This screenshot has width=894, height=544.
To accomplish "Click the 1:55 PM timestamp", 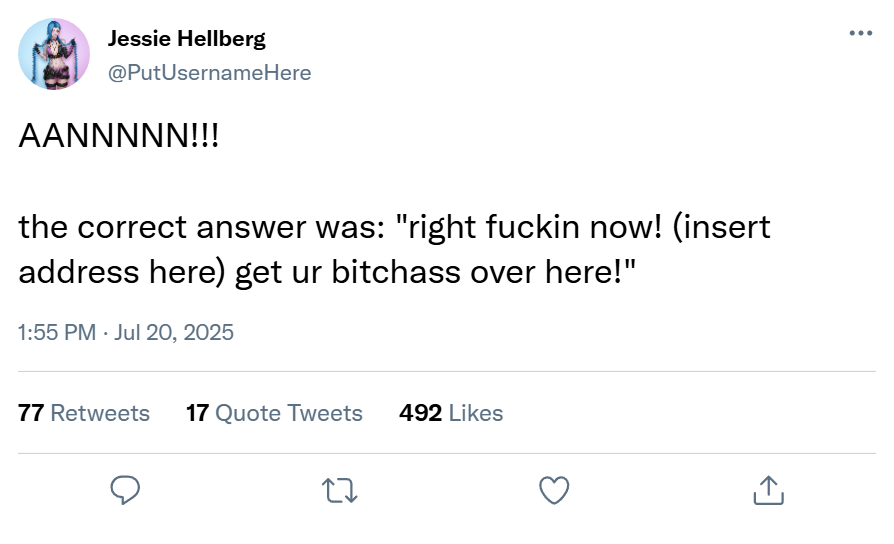I will point(57,332).
